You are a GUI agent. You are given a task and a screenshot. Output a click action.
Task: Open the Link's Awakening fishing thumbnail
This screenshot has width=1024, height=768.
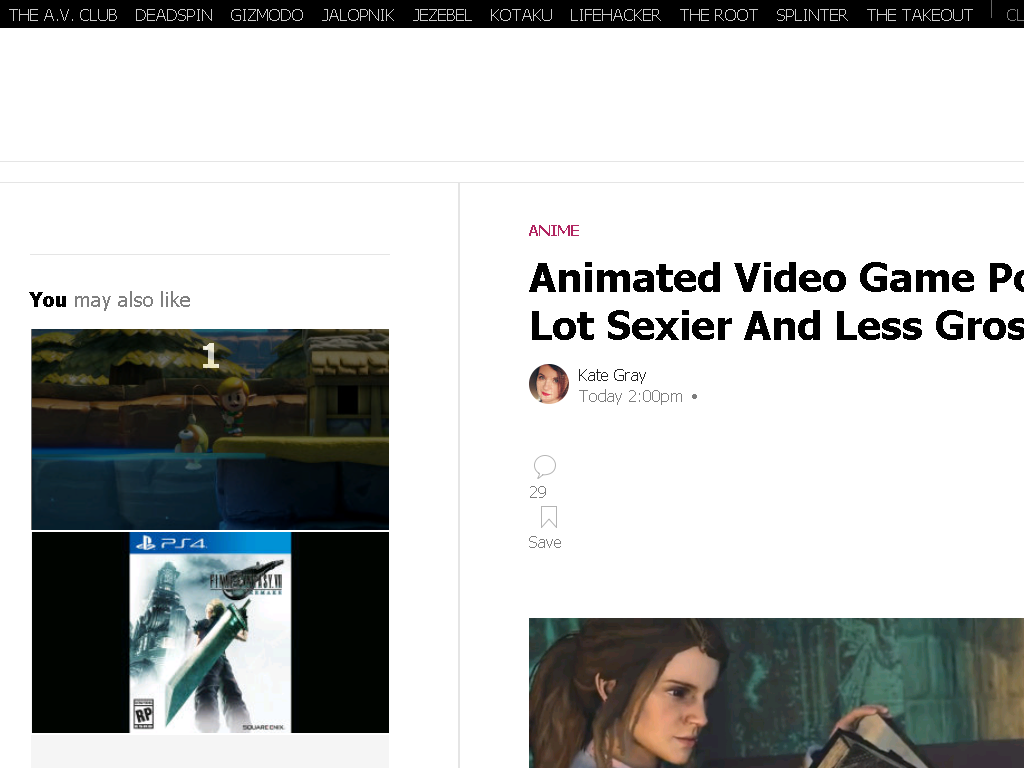tap(210, 429)
